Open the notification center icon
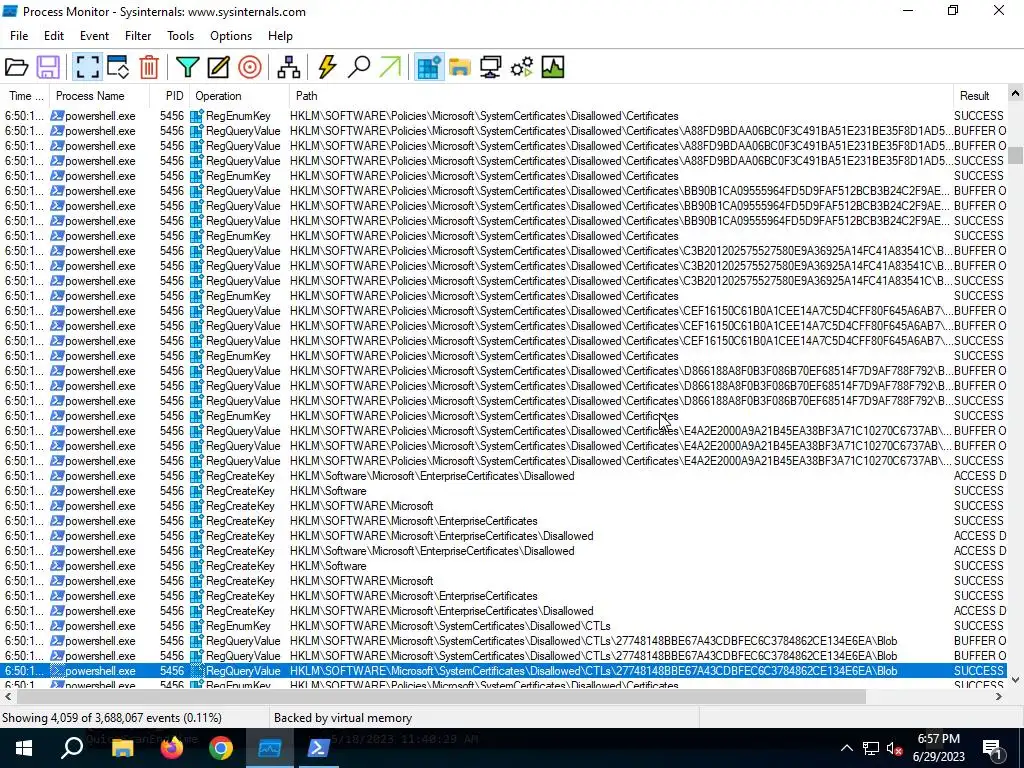1024x768 pixels. click(x=992, y=748)
